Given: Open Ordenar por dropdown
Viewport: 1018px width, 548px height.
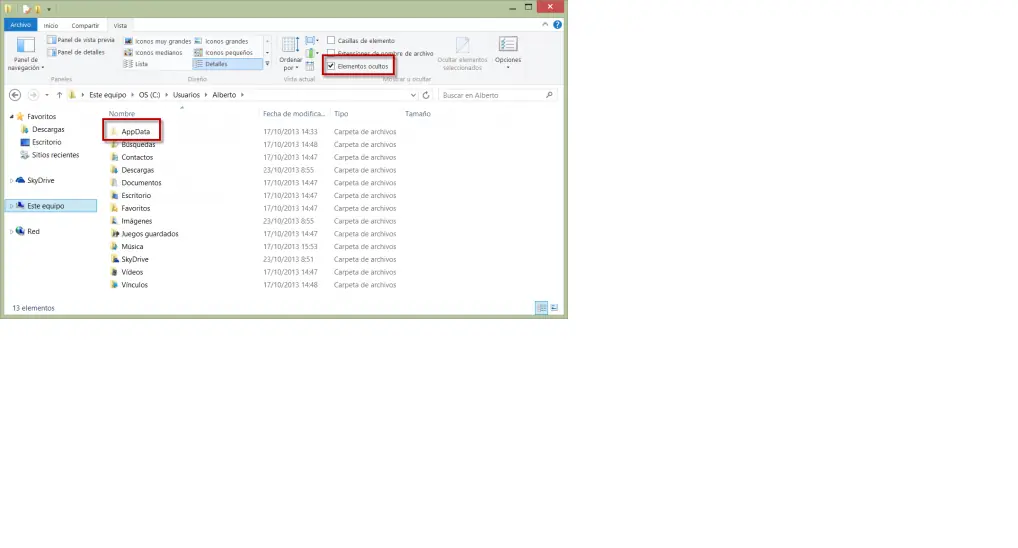Looking at the screenshot, I should 290,53.
